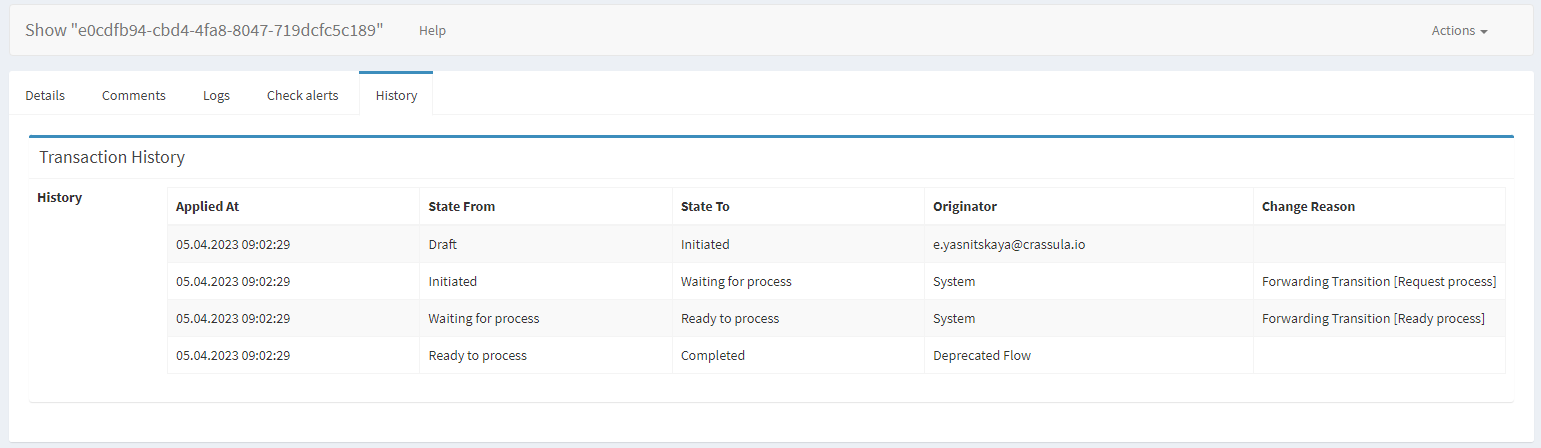
Task: Switch to the Details tab
Action: [45, 96]
